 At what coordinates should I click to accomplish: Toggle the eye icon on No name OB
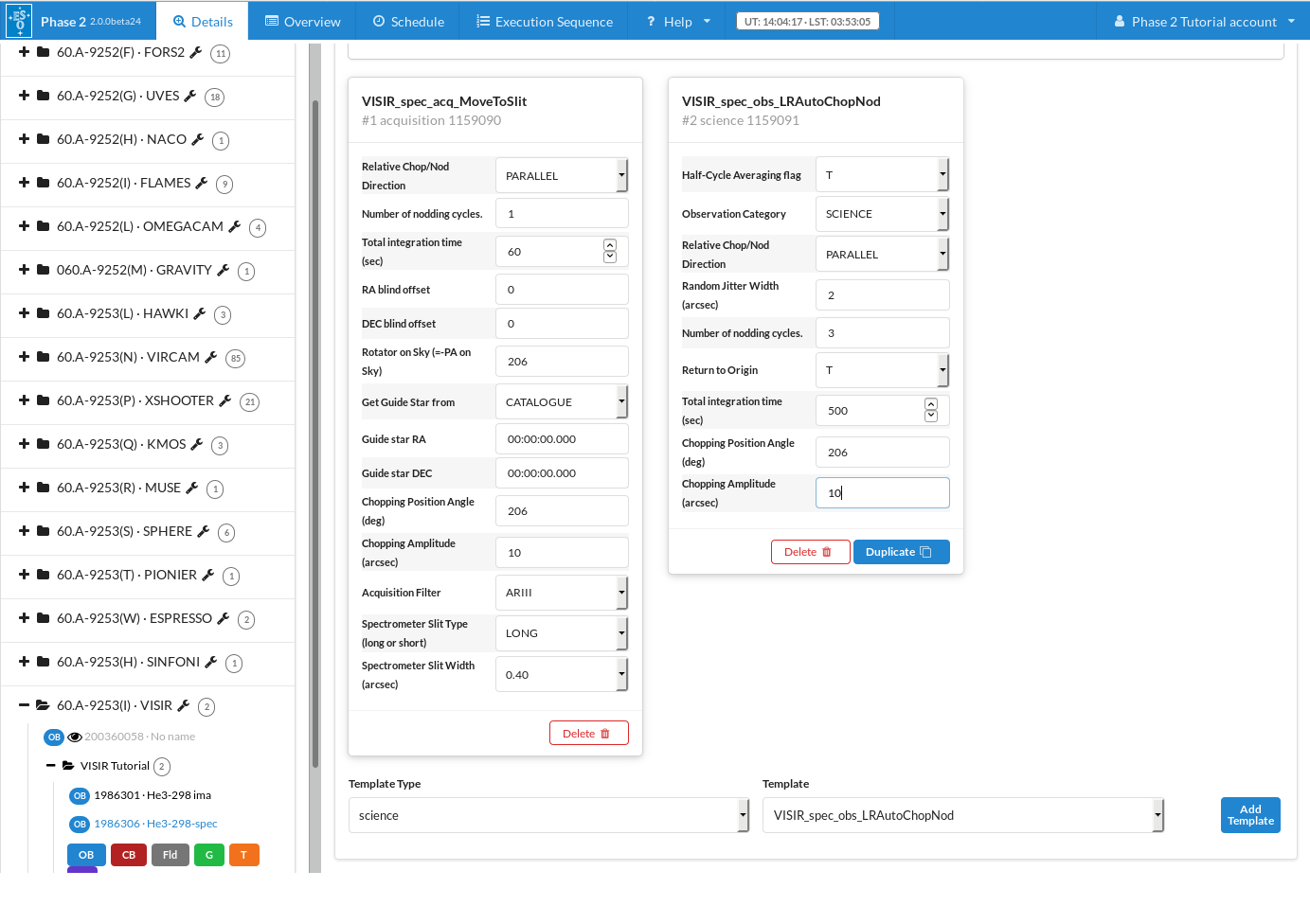75,737
